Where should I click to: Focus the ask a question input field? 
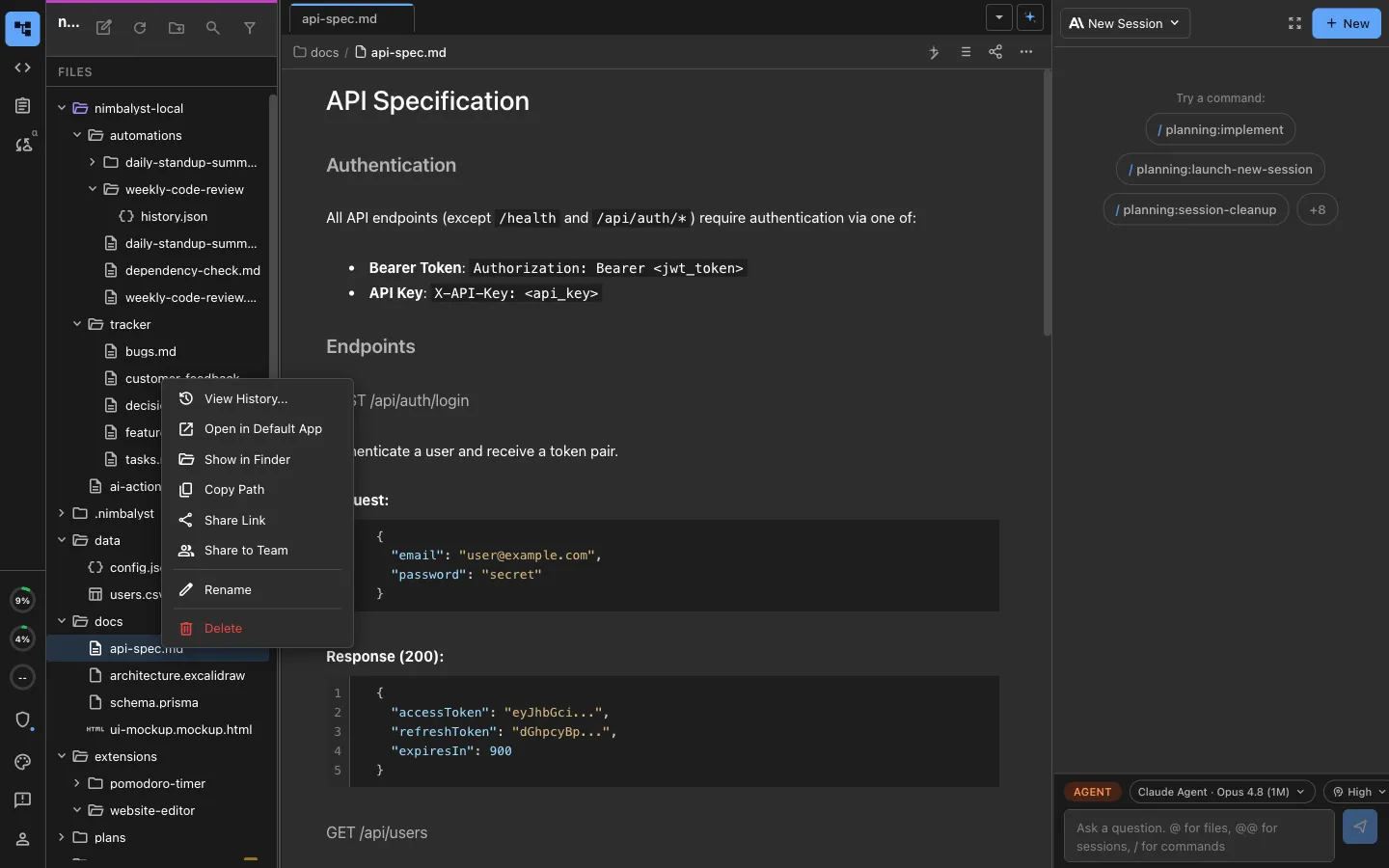[1199, 835]
